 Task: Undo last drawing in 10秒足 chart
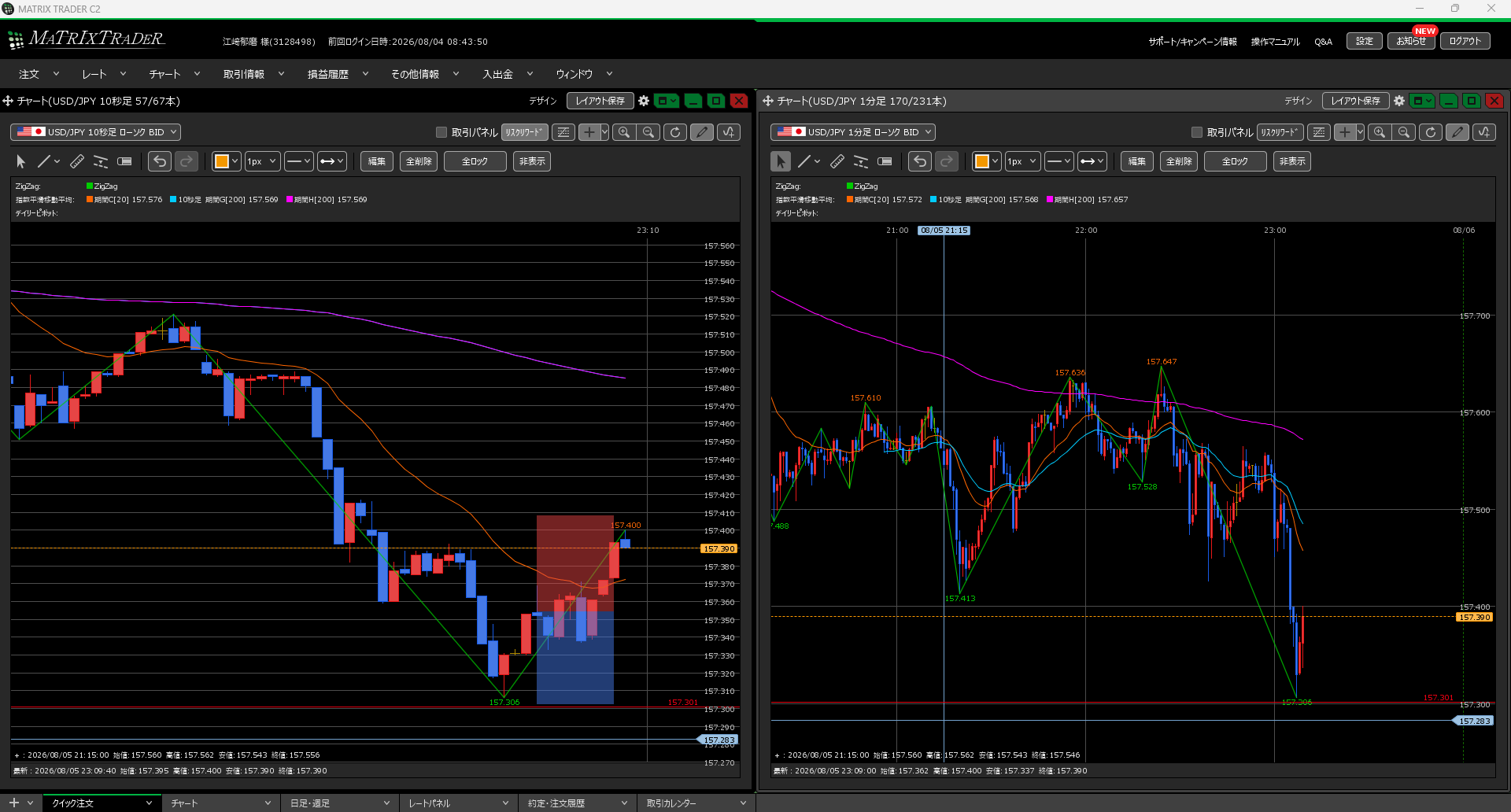click(x=160, y=161)
